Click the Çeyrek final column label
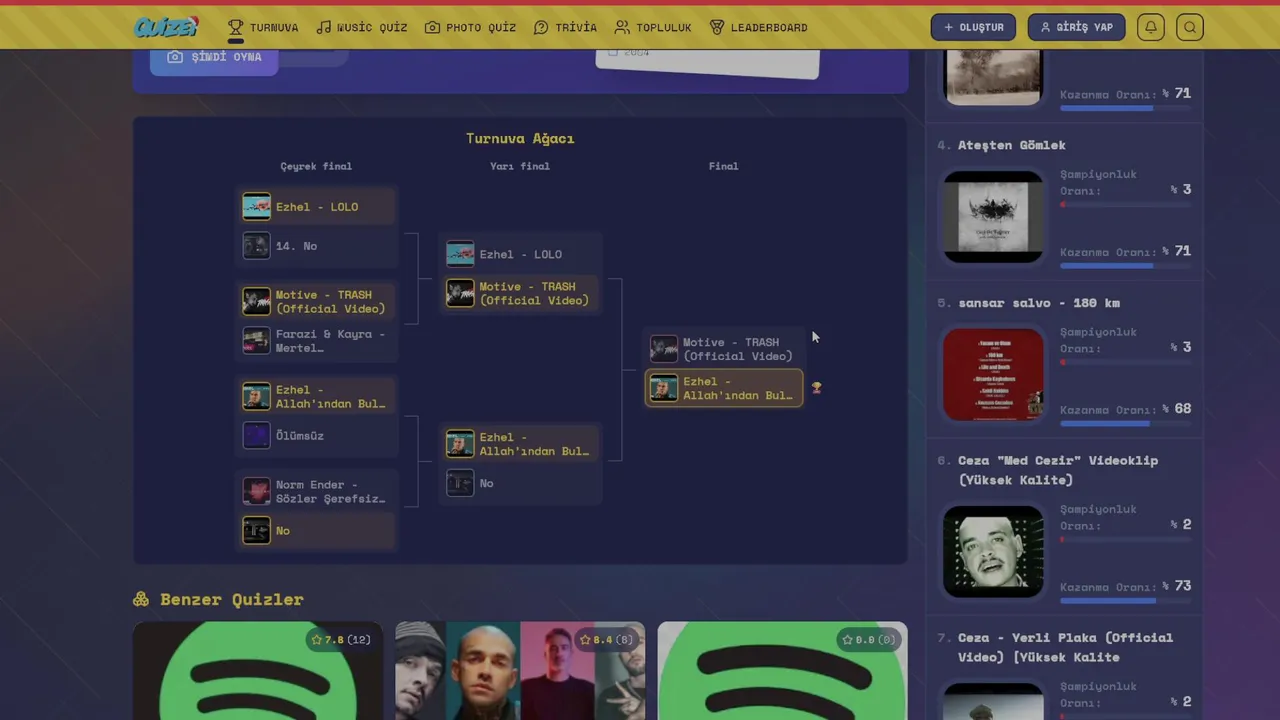This screenshot has height=720, width=1280. click(316, 166)
